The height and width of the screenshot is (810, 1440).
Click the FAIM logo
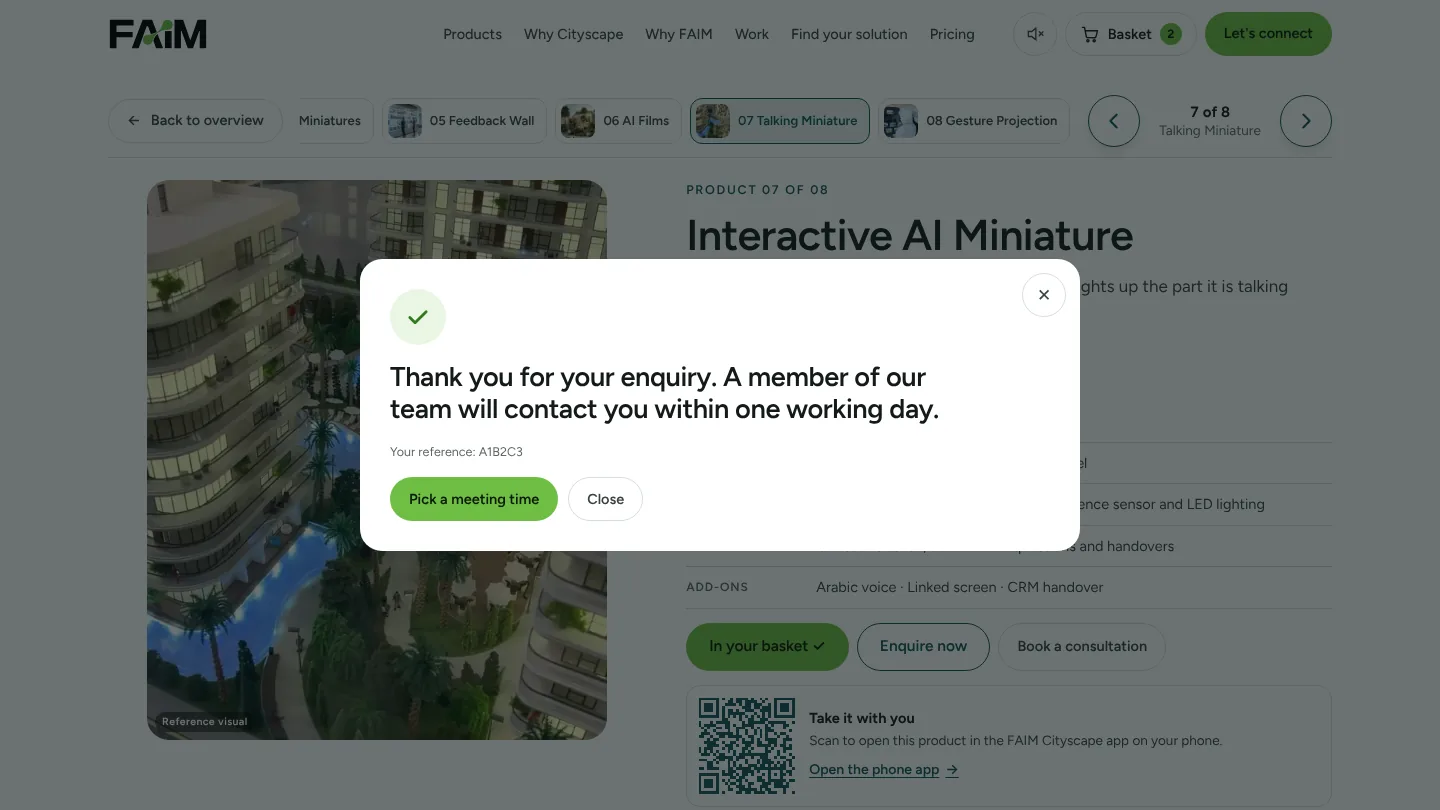tap(158, 34)
